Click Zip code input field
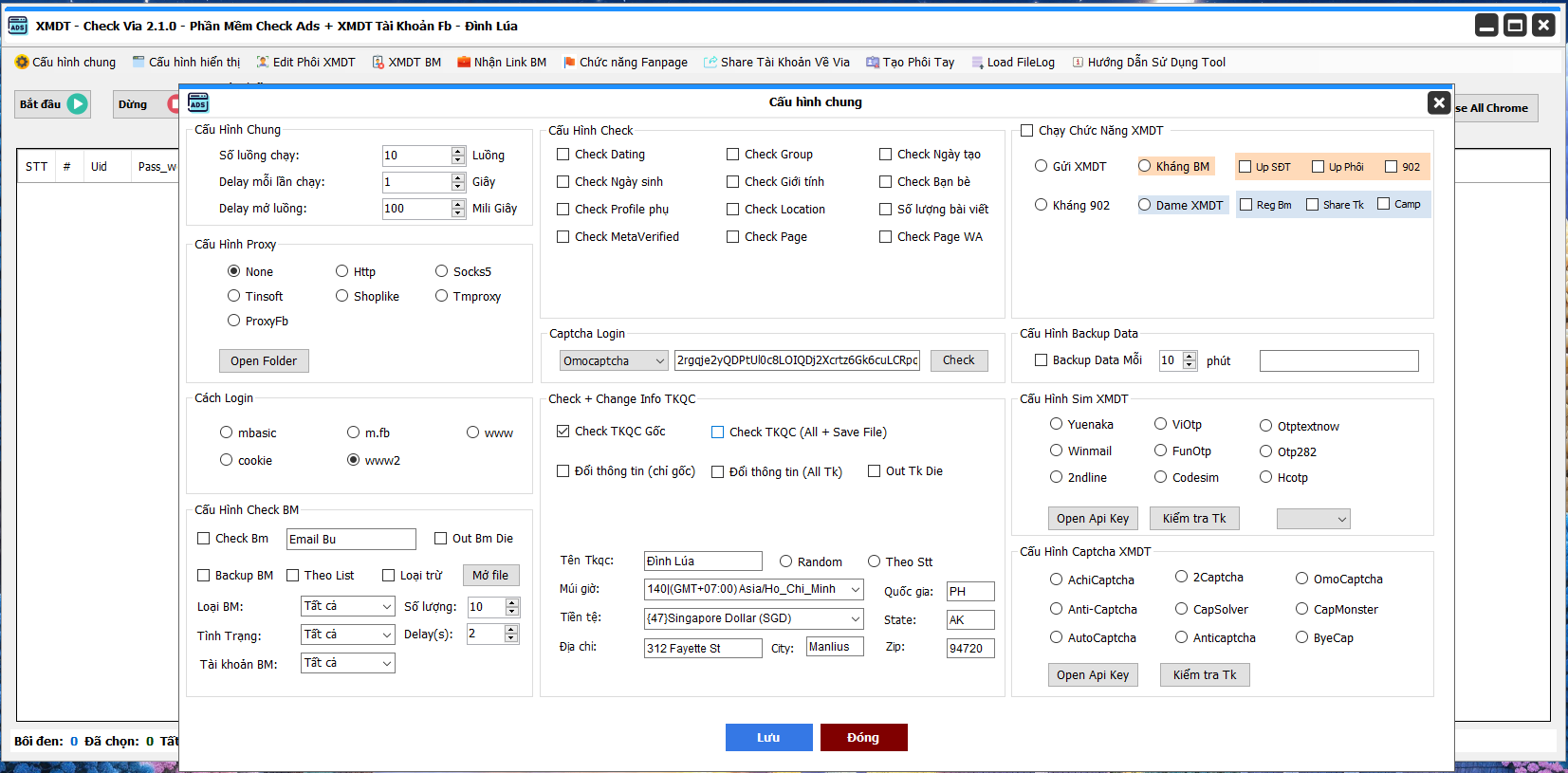Viewport: 1568px width, 773px height. coord(970,649)
